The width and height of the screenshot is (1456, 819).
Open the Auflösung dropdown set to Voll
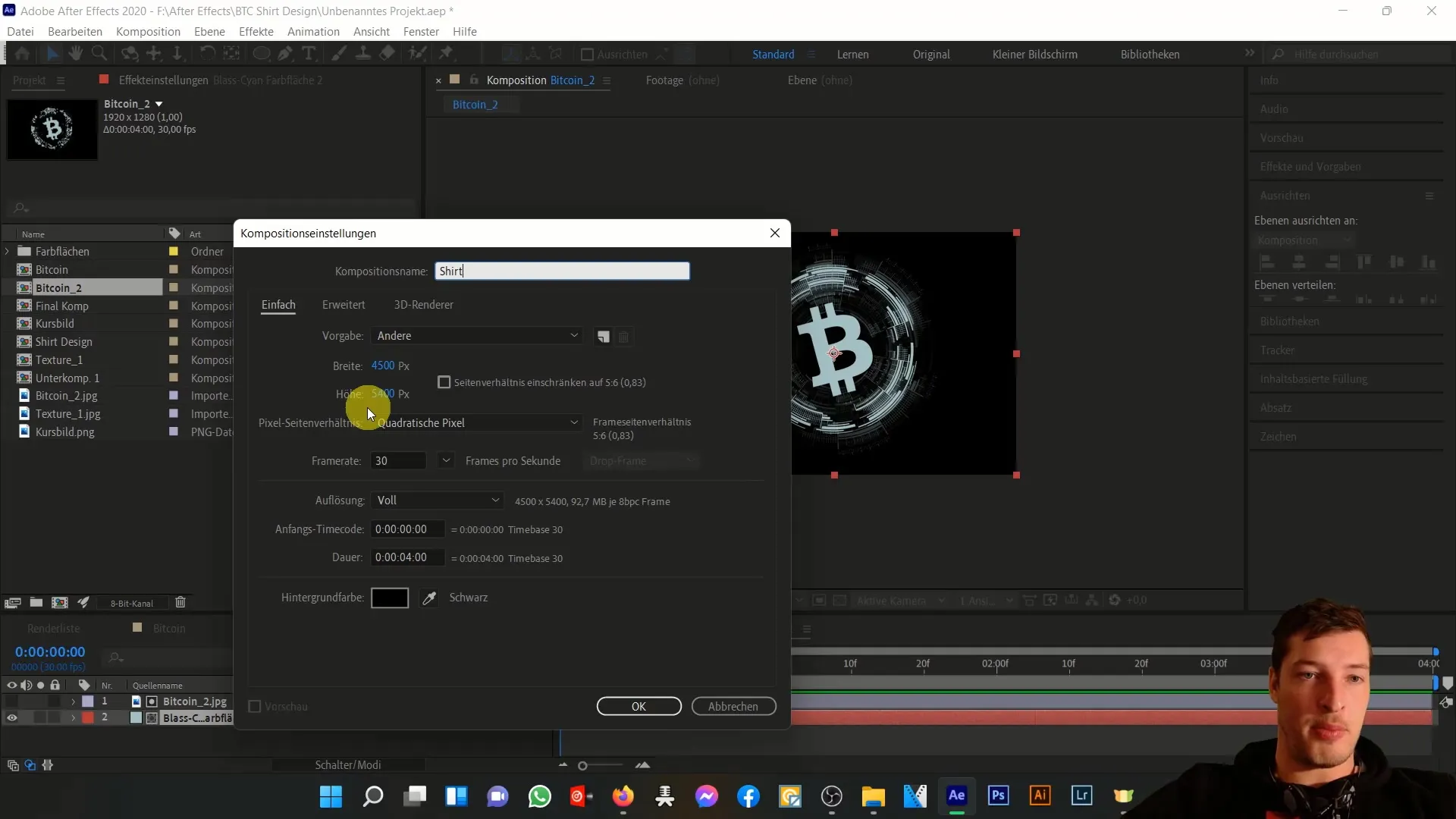(x=436, y=500)
